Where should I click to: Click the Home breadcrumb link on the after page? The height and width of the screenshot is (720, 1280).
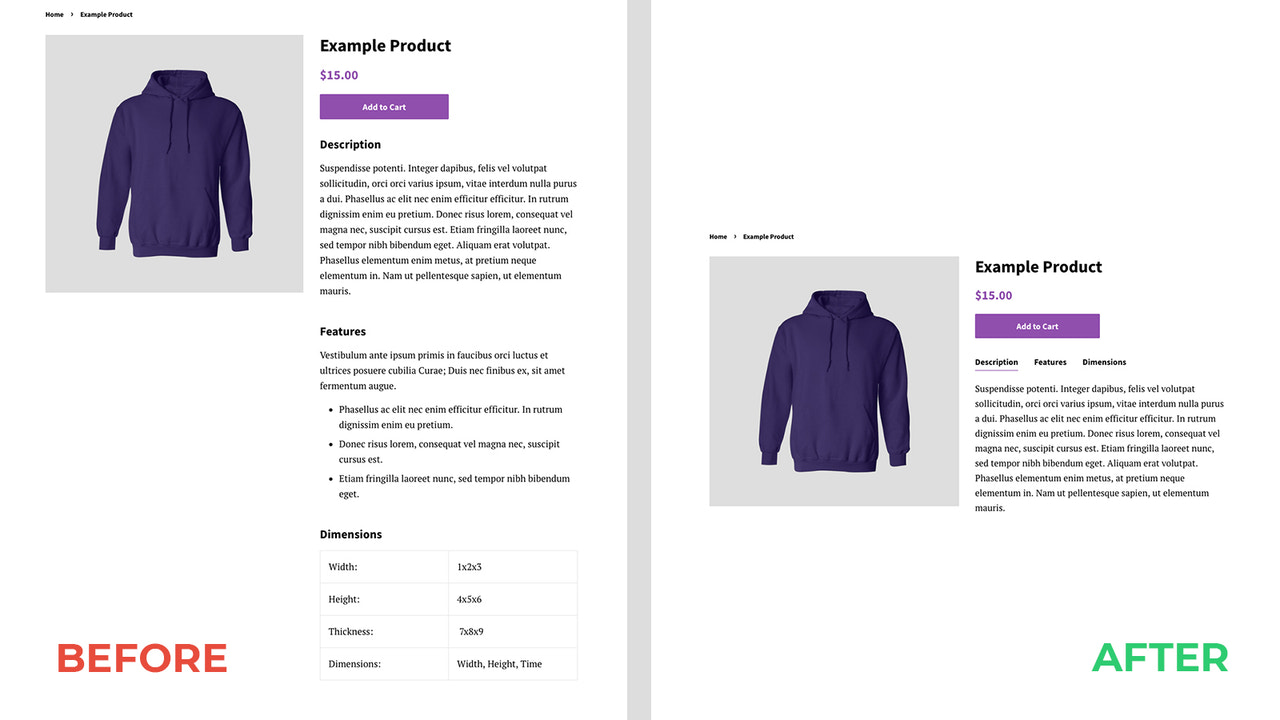point(718,236)
